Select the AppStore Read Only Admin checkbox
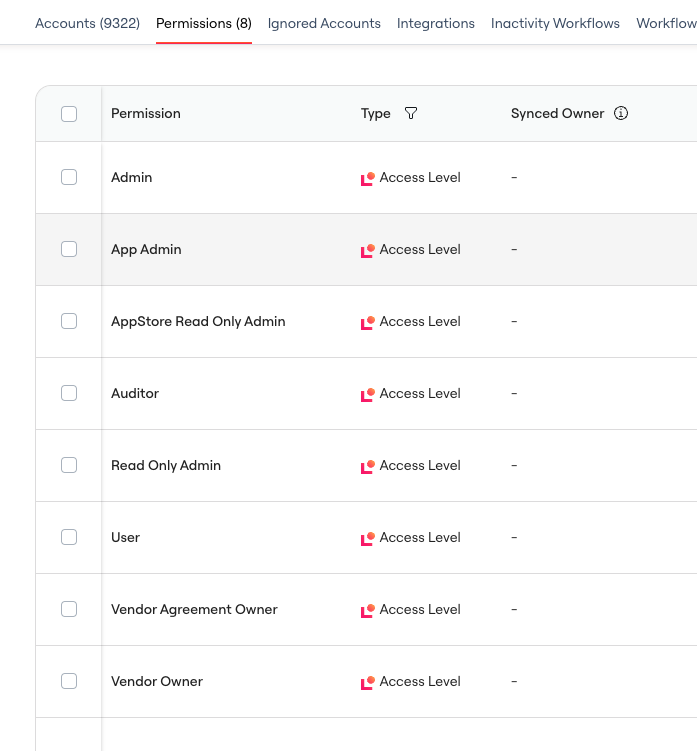Image resolution: width=697 pixels, height=751 pixels. pyautogui.click(x=69, y=321)
